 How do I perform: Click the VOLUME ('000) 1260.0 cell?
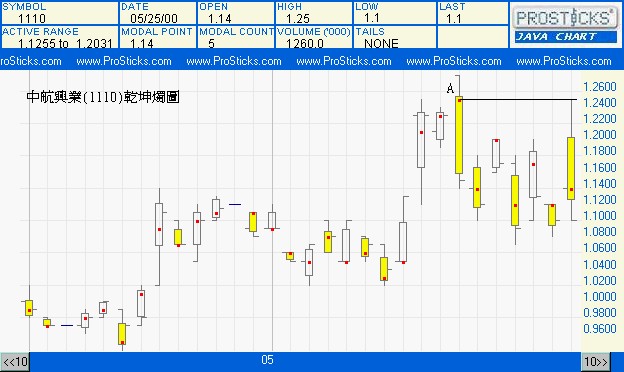[x=314, y=37]
